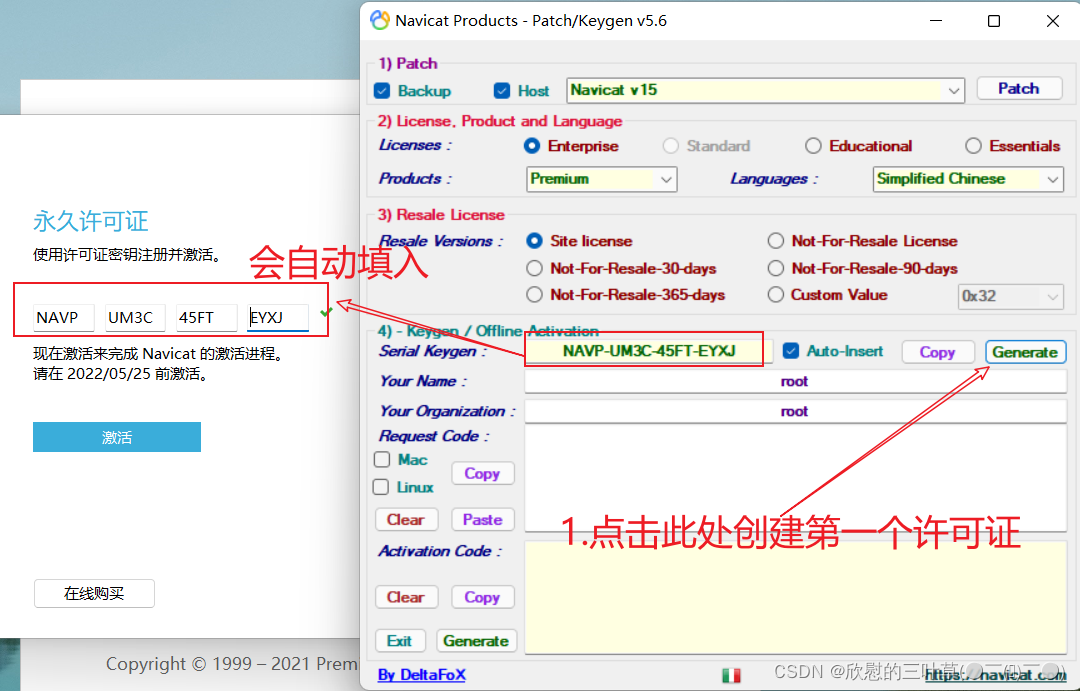1080x691 pixels.
Task: Choose Not-For-Resale License option
Action: tap(776, 240)
